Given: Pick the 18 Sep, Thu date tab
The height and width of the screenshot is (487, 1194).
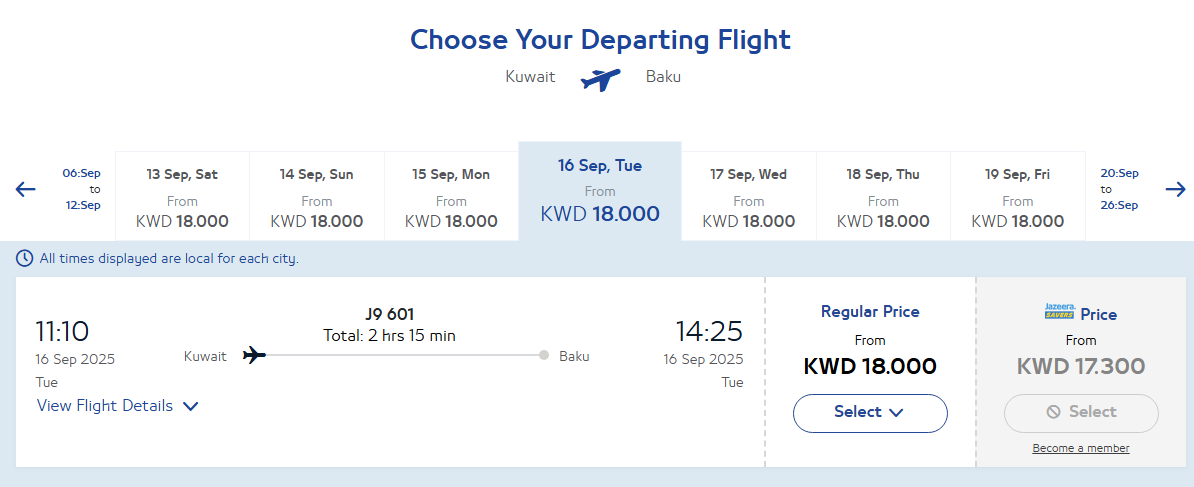Looking at the screenshot, I should [883, 197].
